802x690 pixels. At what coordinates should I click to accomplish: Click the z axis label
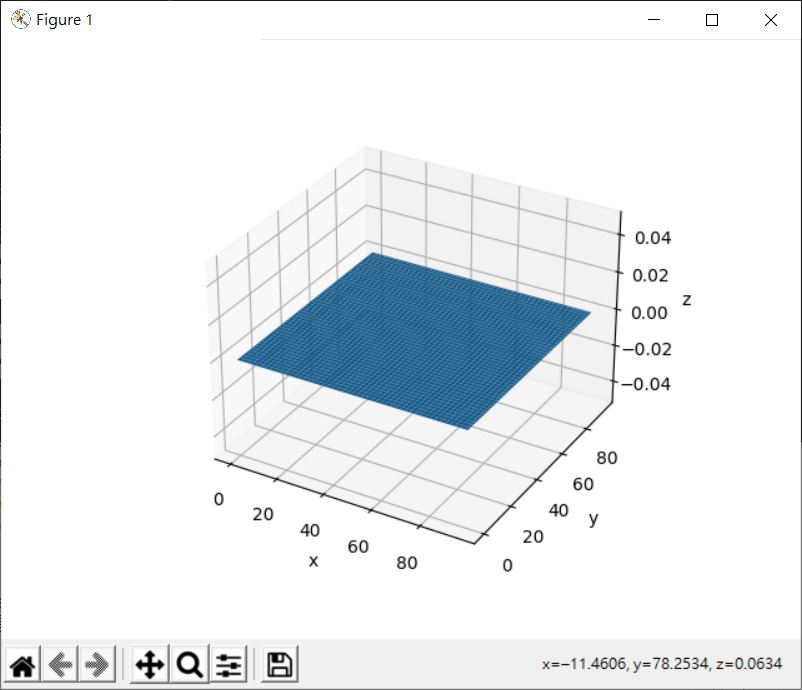(x=686, y=299)
